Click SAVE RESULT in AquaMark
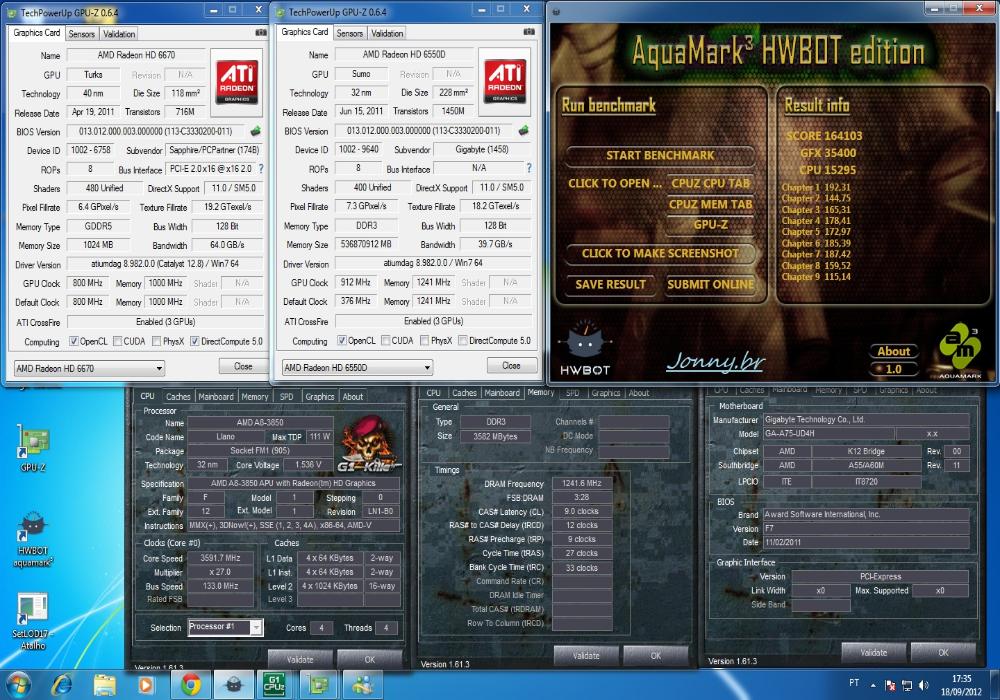This screenshot has width=1000, height=700. 610,285
